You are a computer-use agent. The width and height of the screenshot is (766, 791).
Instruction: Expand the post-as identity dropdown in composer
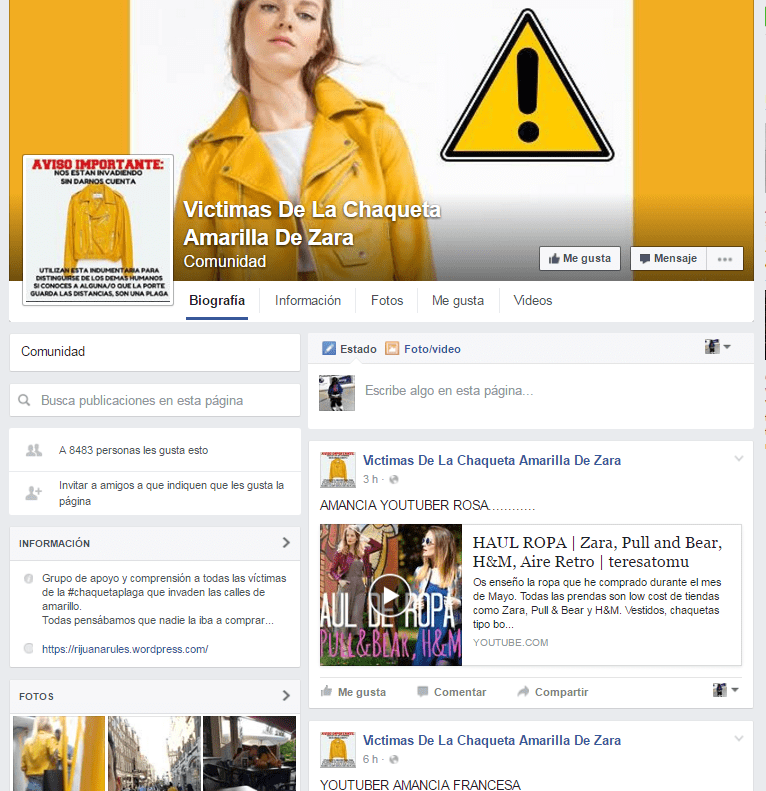click(718, 347)
